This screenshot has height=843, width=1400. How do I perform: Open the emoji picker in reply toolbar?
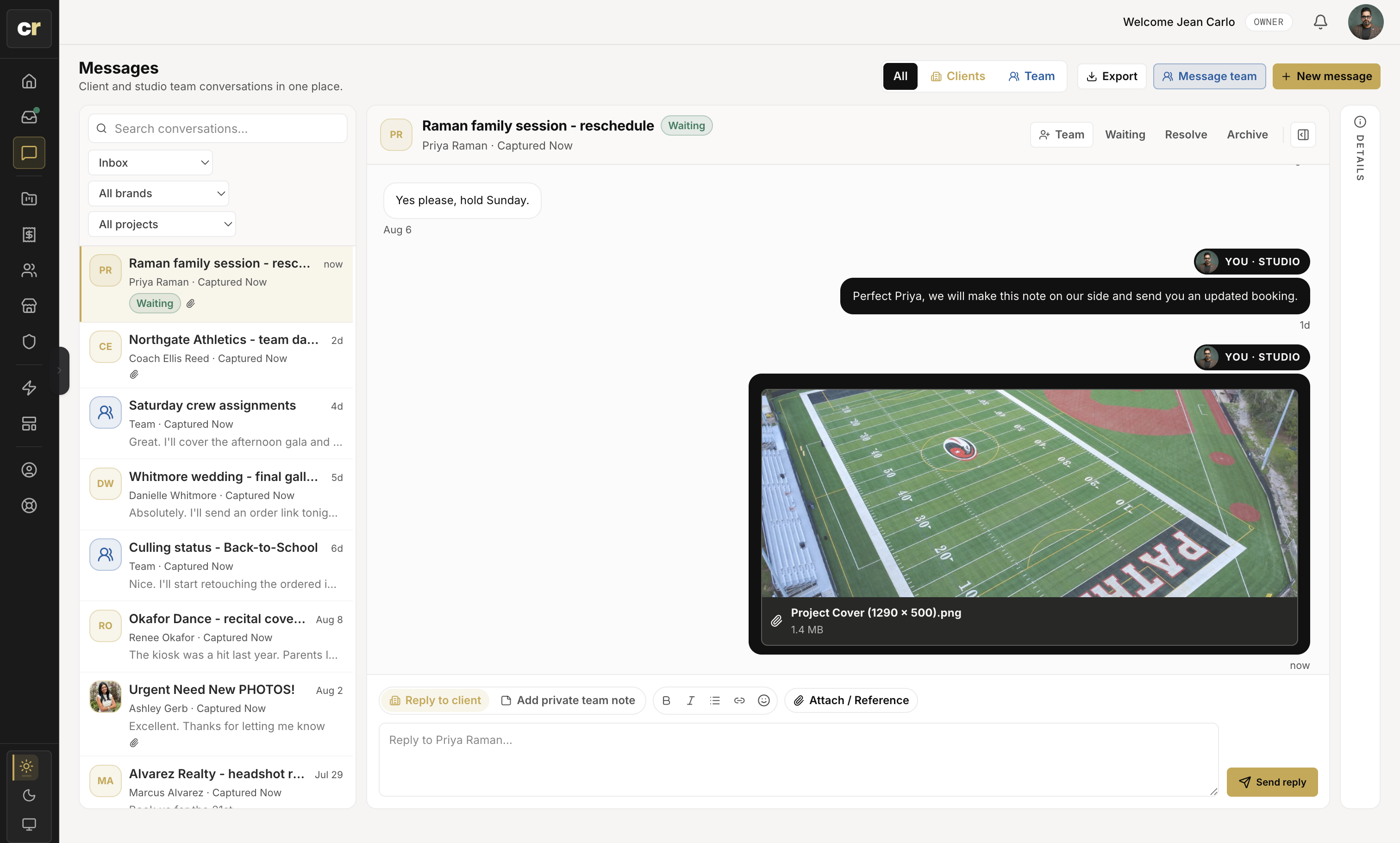tap(764, 700)
